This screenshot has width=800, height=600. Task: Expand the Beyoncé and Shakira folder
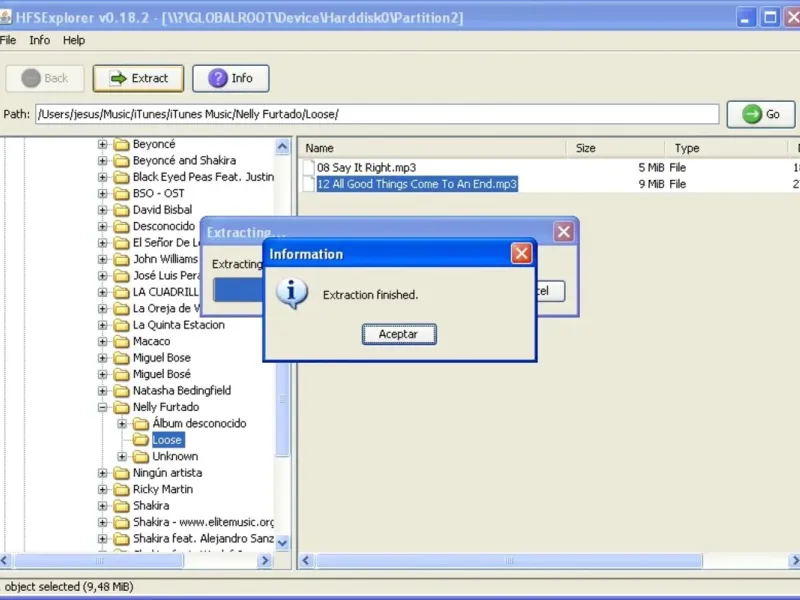point(103,161)
